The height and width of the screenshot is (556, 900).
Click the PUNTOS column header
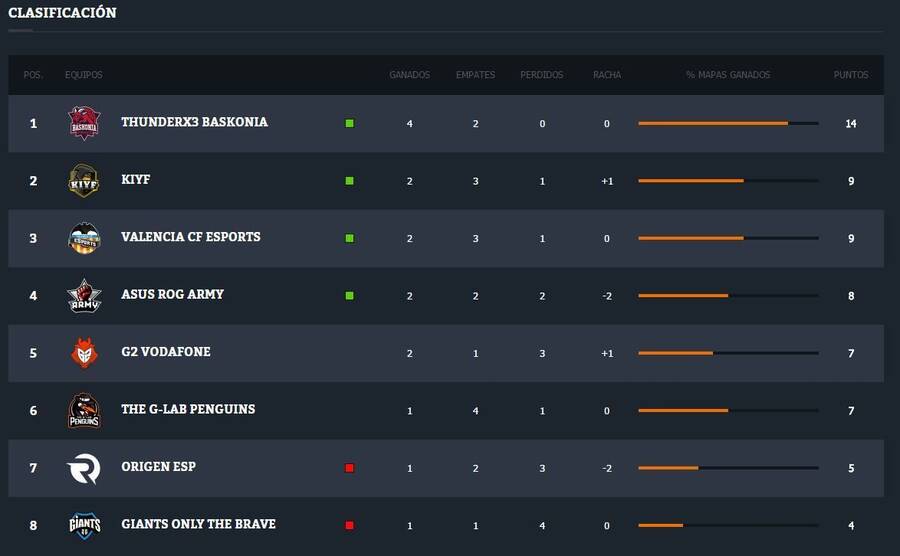click(x=851, y=75)
